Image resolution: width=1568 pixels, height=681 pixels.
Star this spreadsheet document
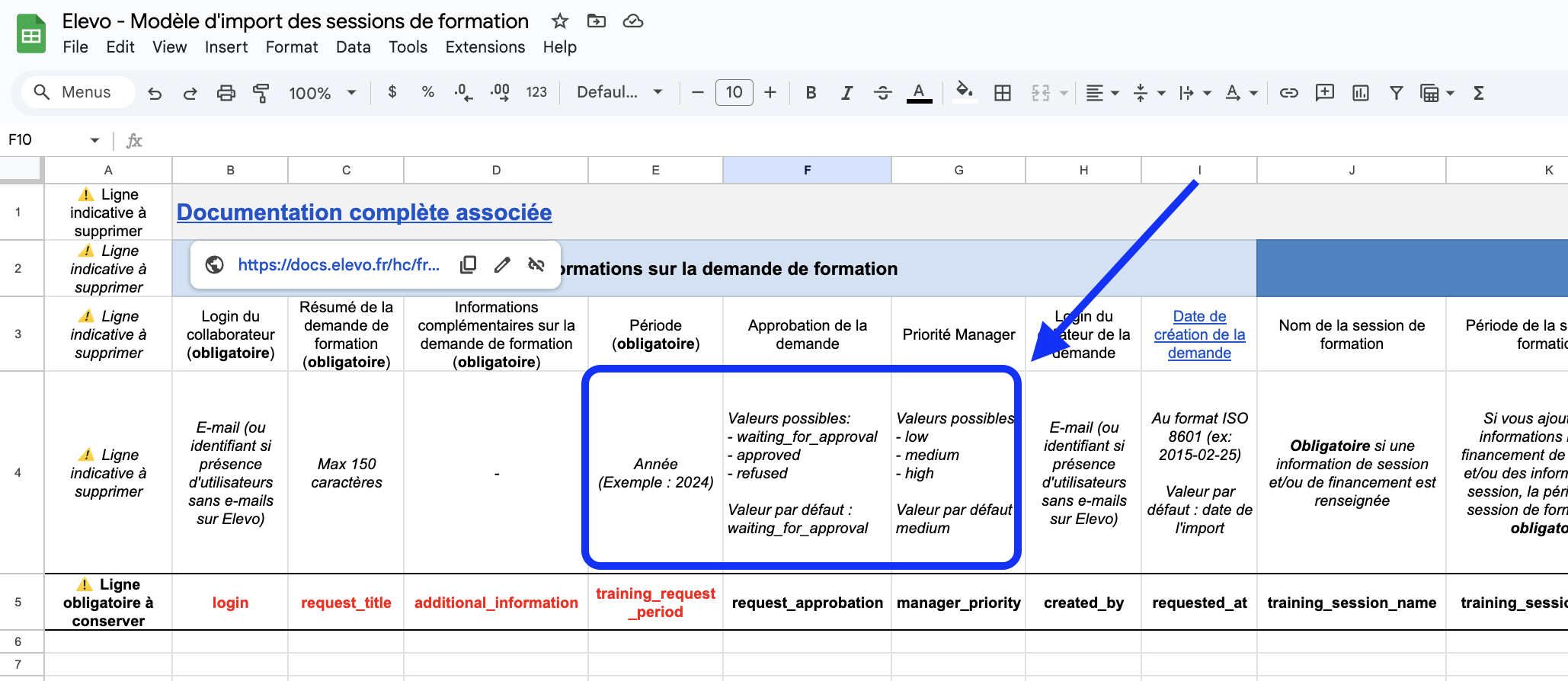tap(560, 21)
